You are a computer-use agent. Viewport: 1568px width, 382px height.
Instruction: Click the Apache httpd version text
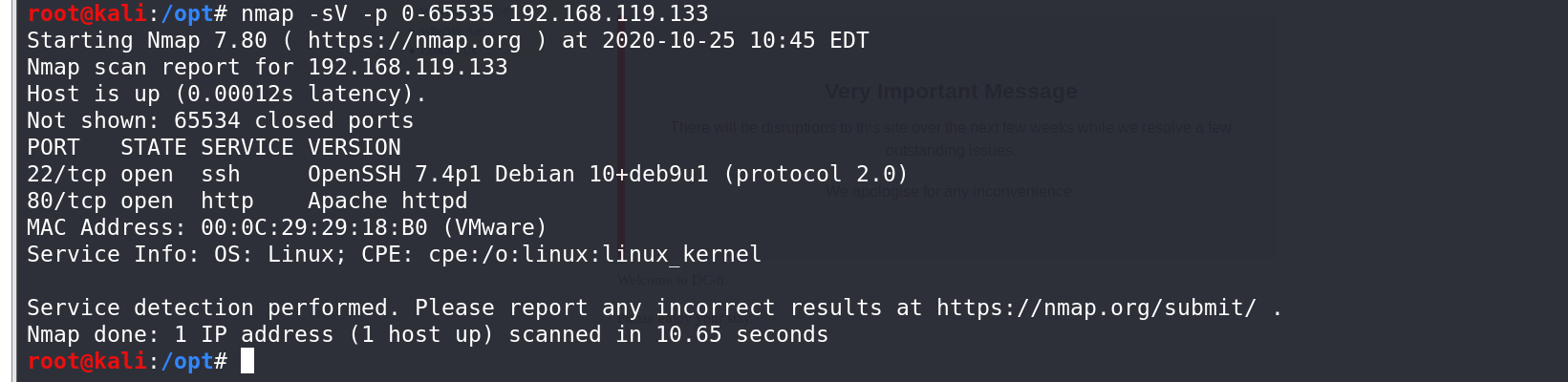388,201
